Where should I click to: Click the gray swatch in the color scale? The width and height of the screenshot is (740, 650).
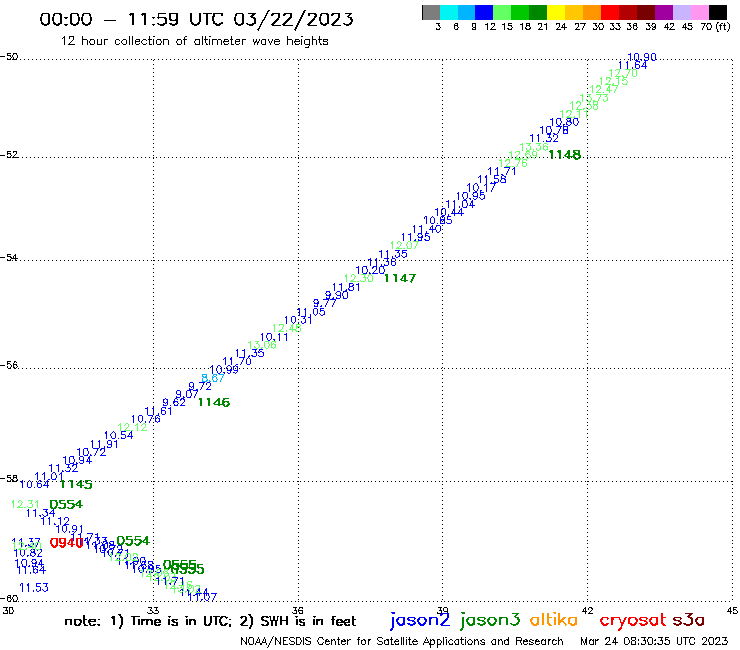point(431,12)
